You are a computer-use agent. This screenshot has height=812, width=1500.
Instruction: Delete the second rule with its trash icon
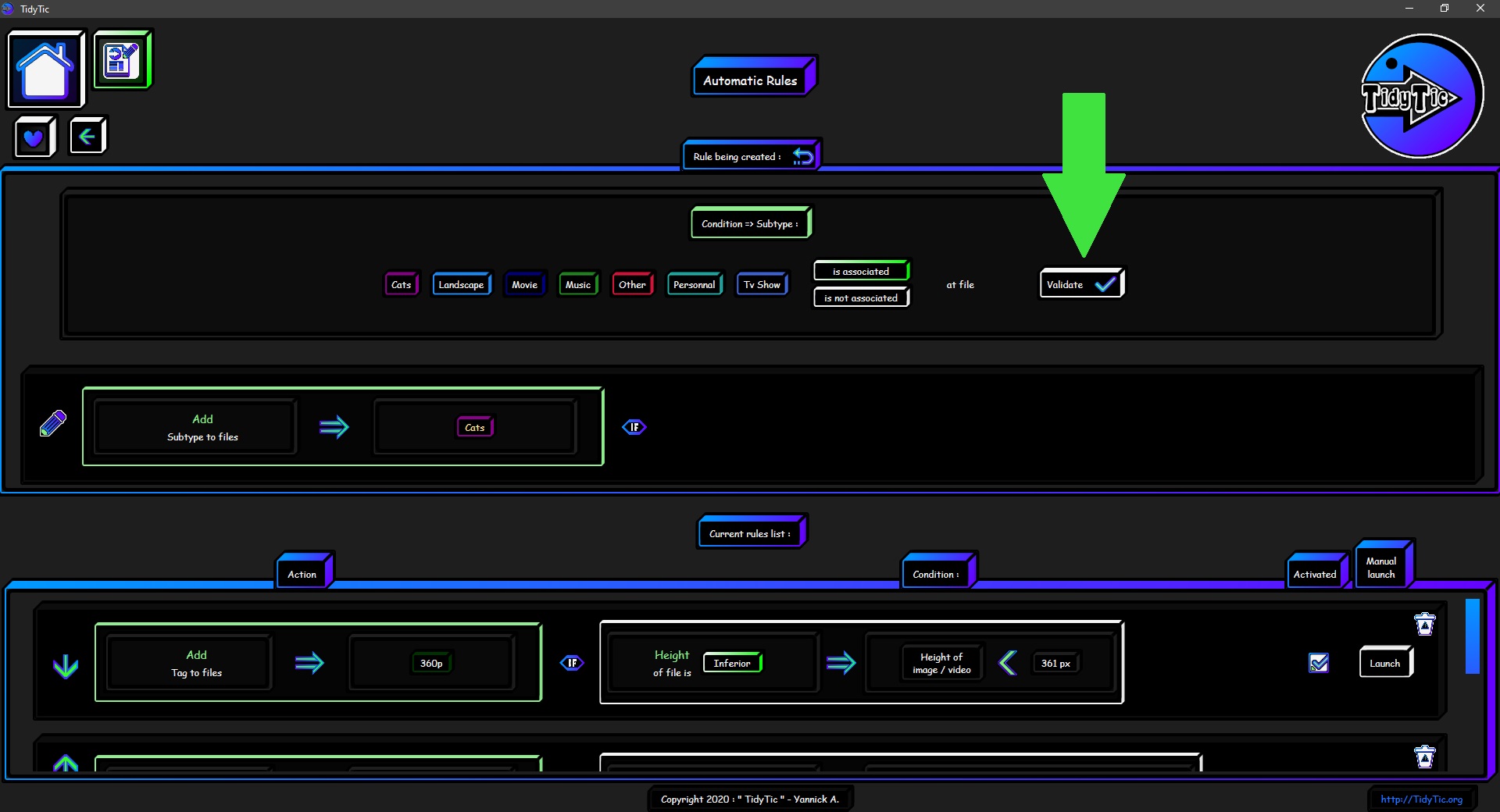point(1425,757)
